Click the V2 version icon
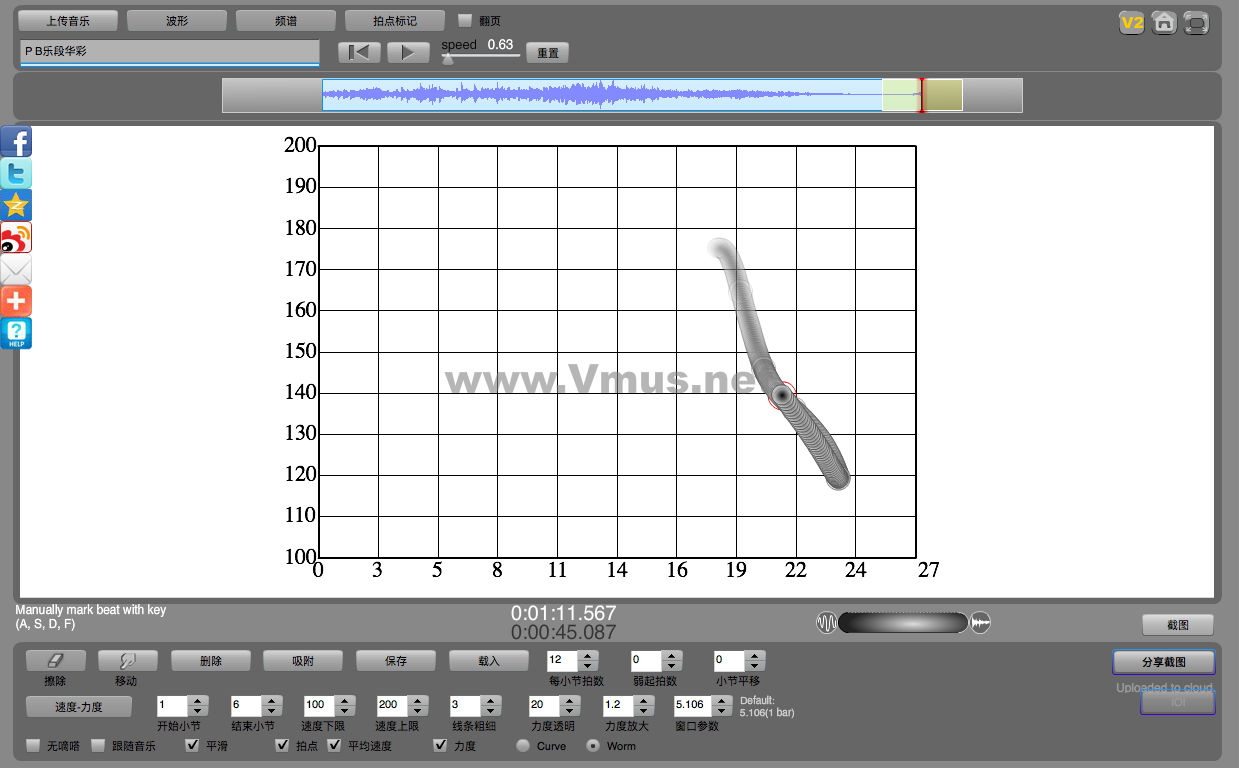 (1131, 23)
